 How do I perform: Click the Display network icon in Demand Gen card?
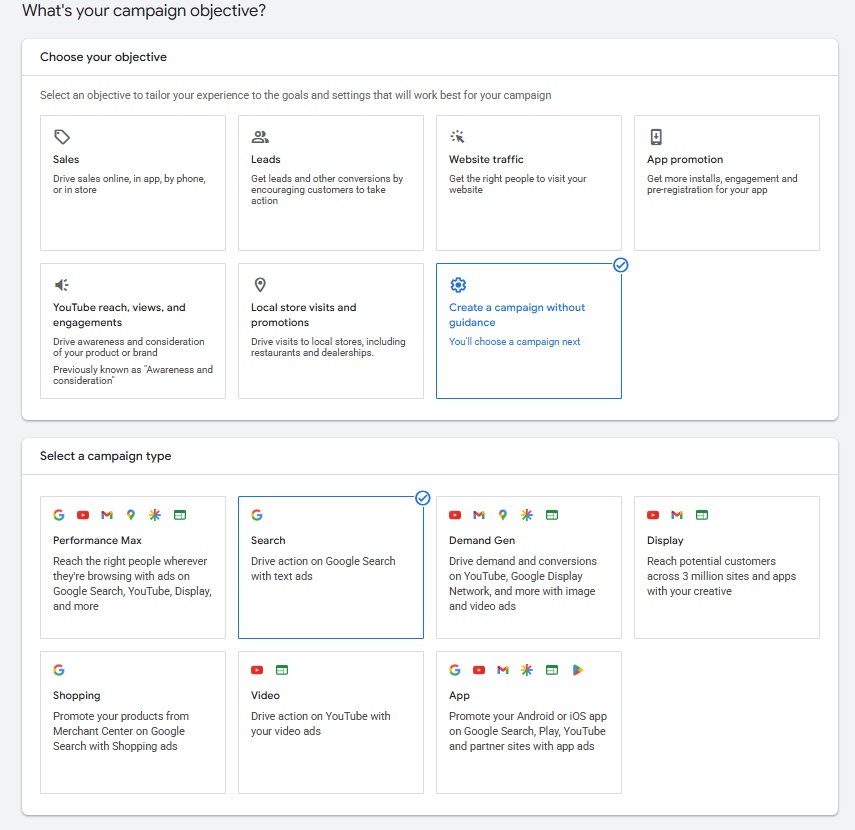click(x=552, y=515)
